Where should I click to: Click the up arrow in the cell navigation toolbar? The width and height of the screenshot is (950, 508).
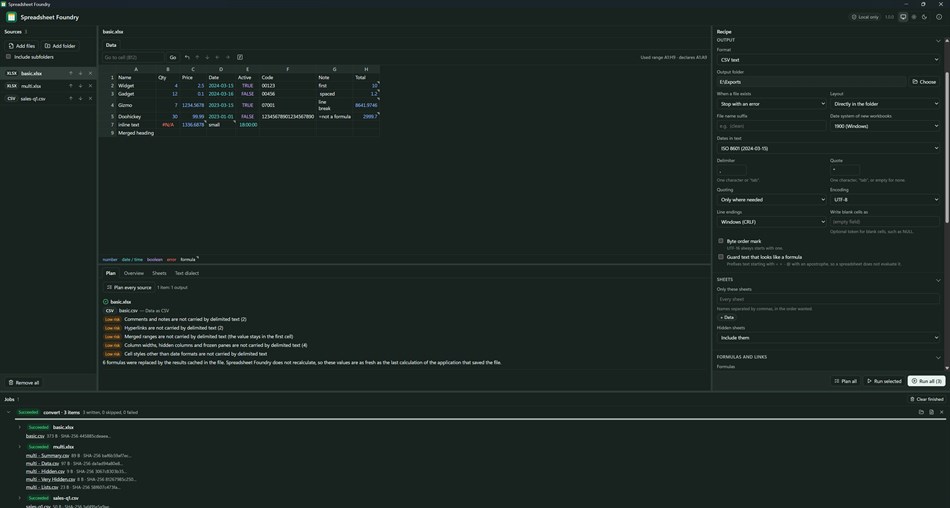197,58
